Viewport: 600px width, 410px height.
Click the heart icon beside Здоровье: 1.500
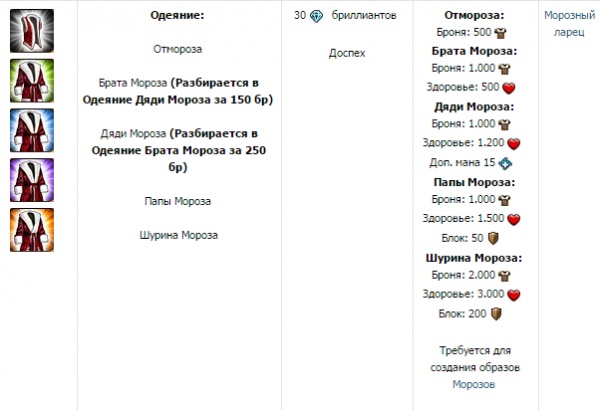coord(514,220)
